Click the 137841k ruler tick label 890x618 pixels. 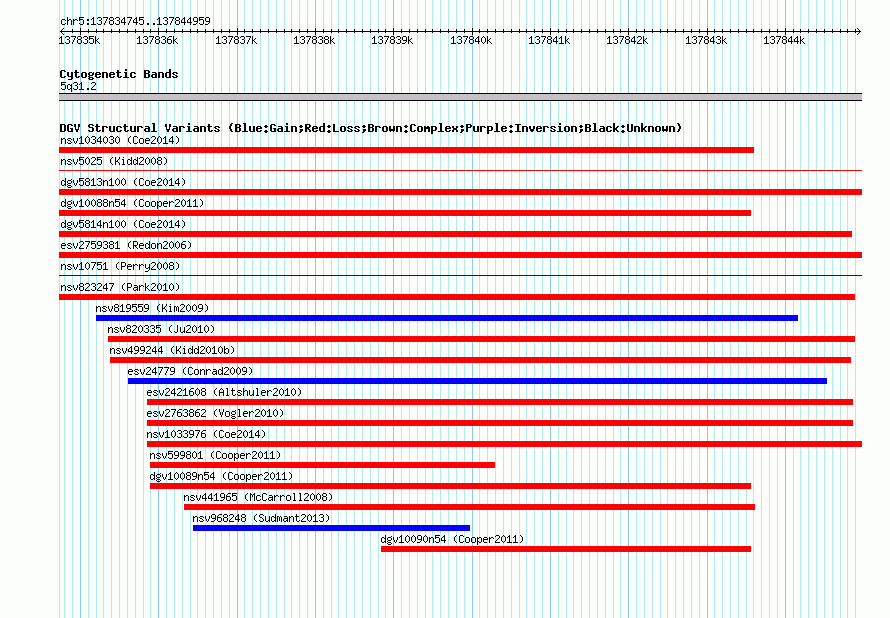click(x=549, y=40)
